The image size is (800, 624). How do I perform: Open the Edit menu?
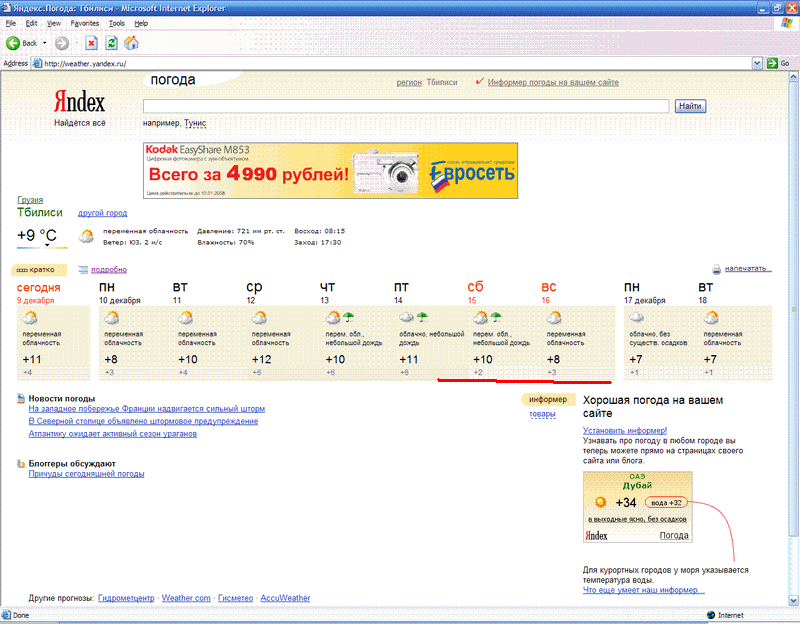click(x=32, y=23)
